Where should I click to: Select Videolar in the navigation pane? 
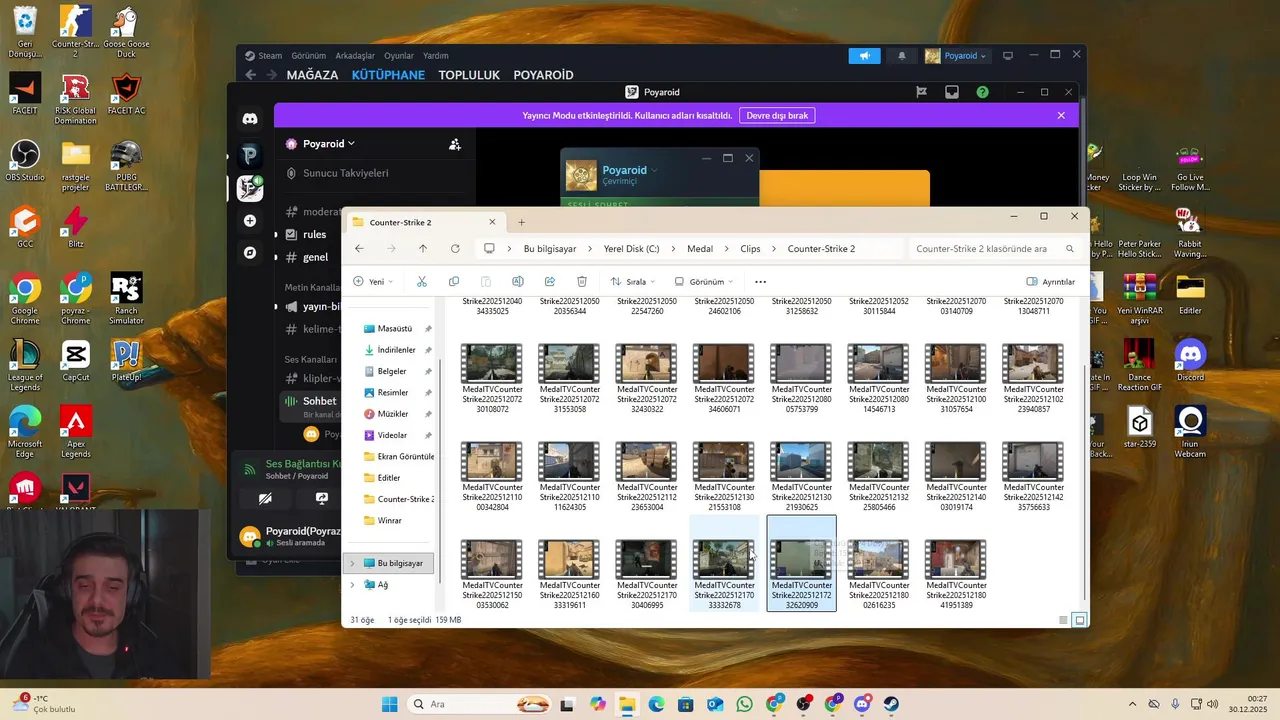tap(393, 435)
